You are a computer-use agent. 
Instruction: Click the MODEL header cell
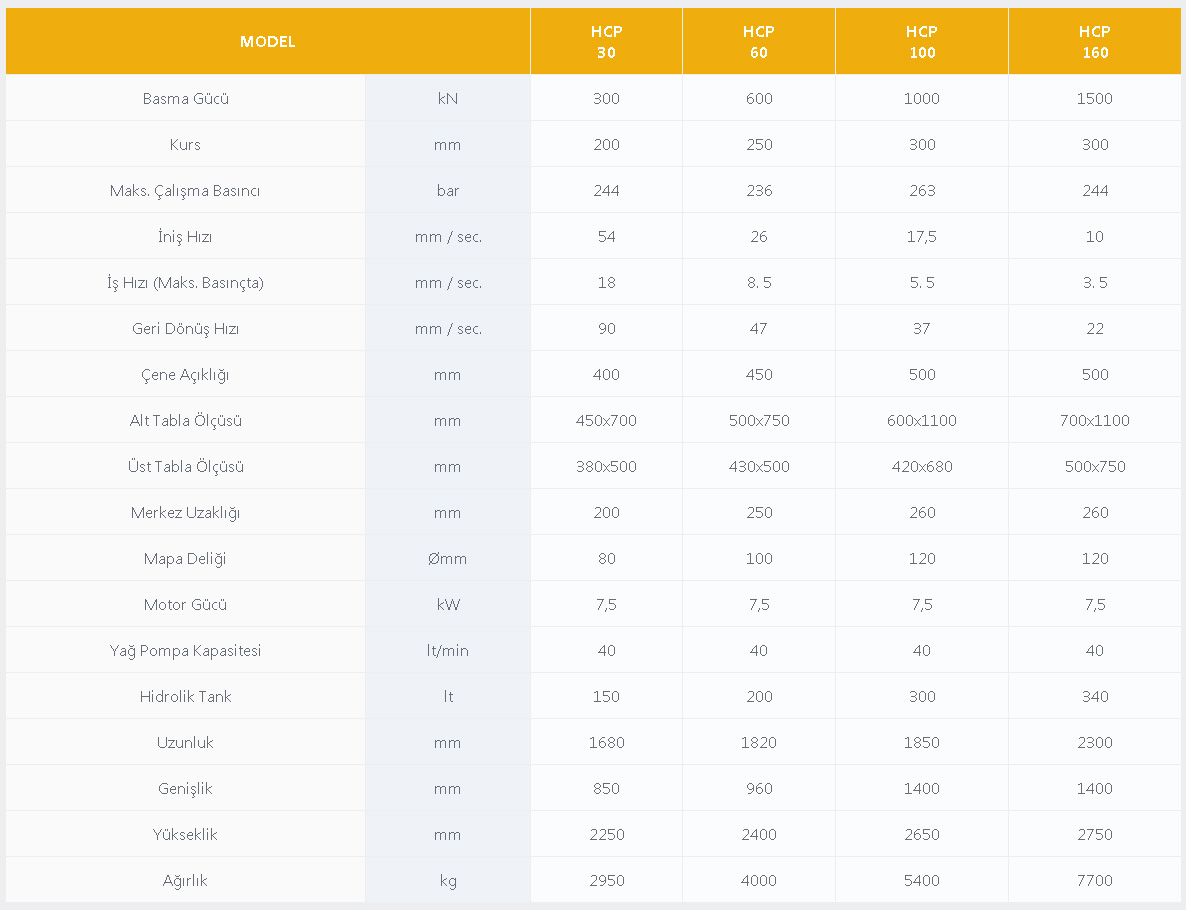(268, 42)
